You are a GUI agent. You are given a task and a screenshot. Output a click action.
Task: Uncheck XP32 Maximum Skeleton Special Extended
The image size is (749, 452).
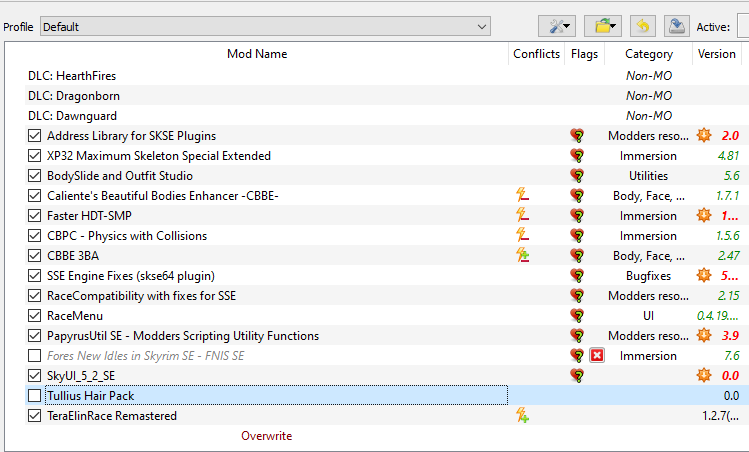click(x=34, y=156)
